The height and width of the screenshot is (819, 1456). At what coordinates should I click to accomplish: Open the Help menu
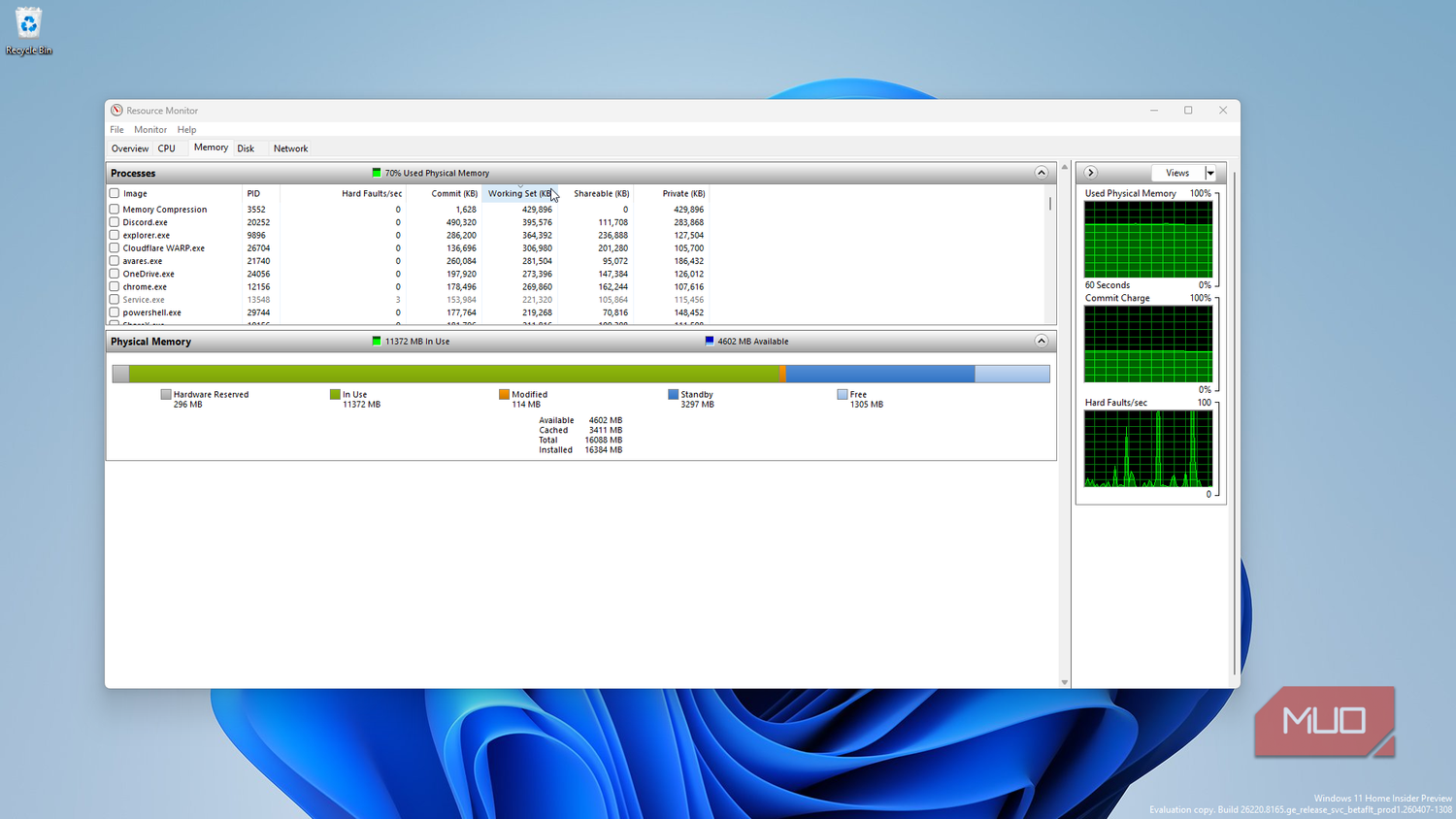click(186, 130)
